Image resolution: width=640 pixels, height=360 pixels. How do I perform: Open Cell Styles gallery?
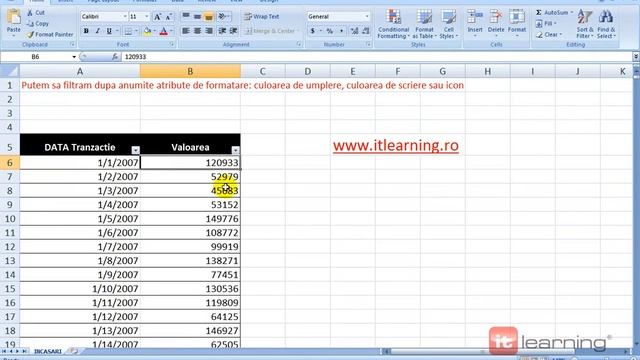(449, 24)
